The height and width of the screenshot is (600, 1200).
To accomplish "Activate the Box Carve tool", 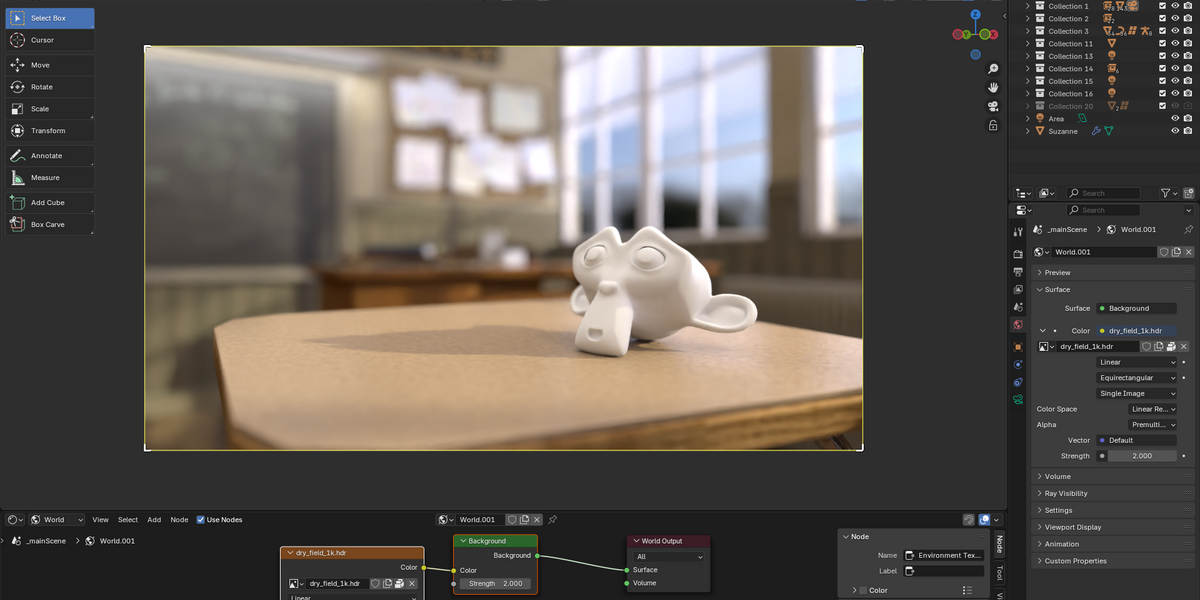I will pos(50,225).
